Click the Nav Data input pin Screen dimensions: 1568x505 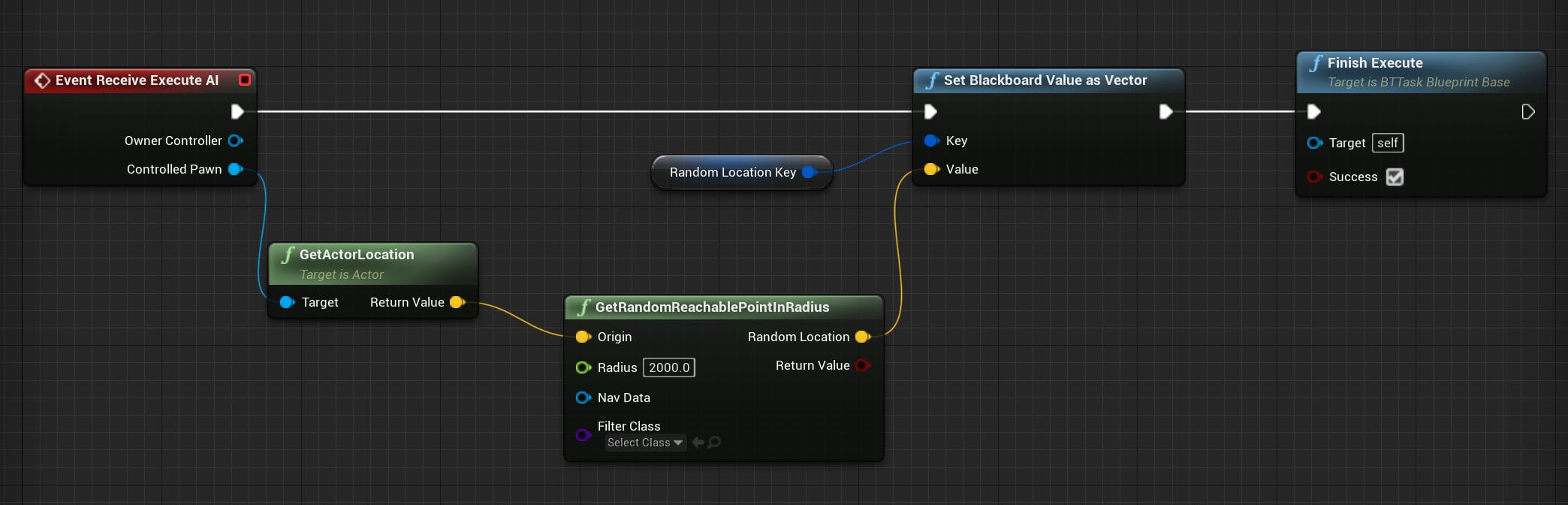pos(582,398)
